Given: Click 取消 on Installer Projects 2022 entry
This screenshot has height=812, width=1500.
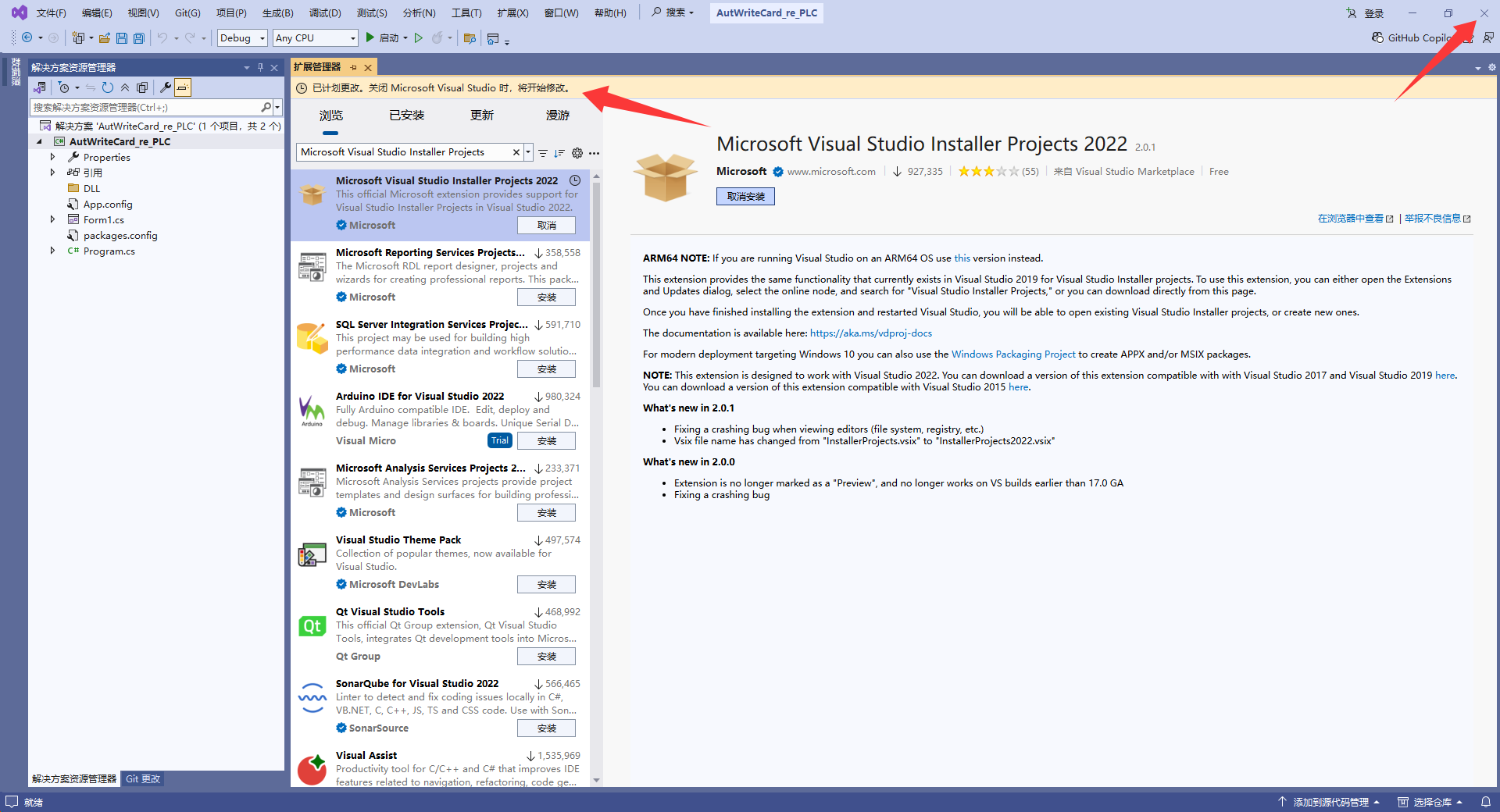Looking at the screenshot, I should tap(546, 226).
